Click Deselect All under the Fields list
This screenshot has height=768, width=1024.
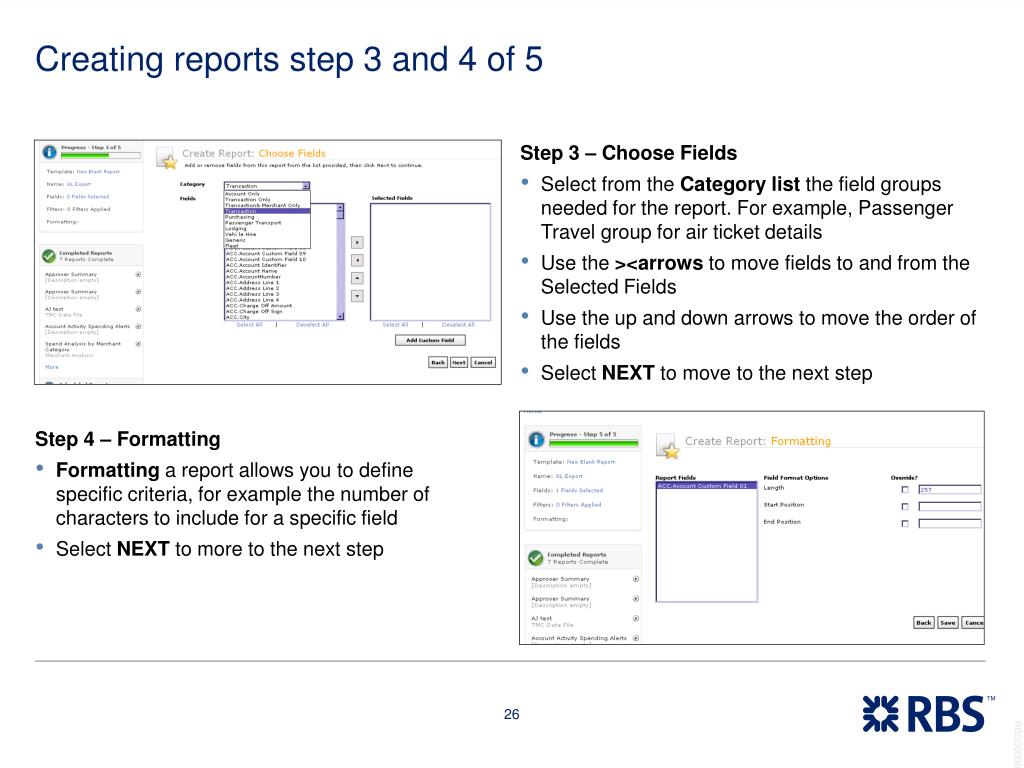click(312, 325)
